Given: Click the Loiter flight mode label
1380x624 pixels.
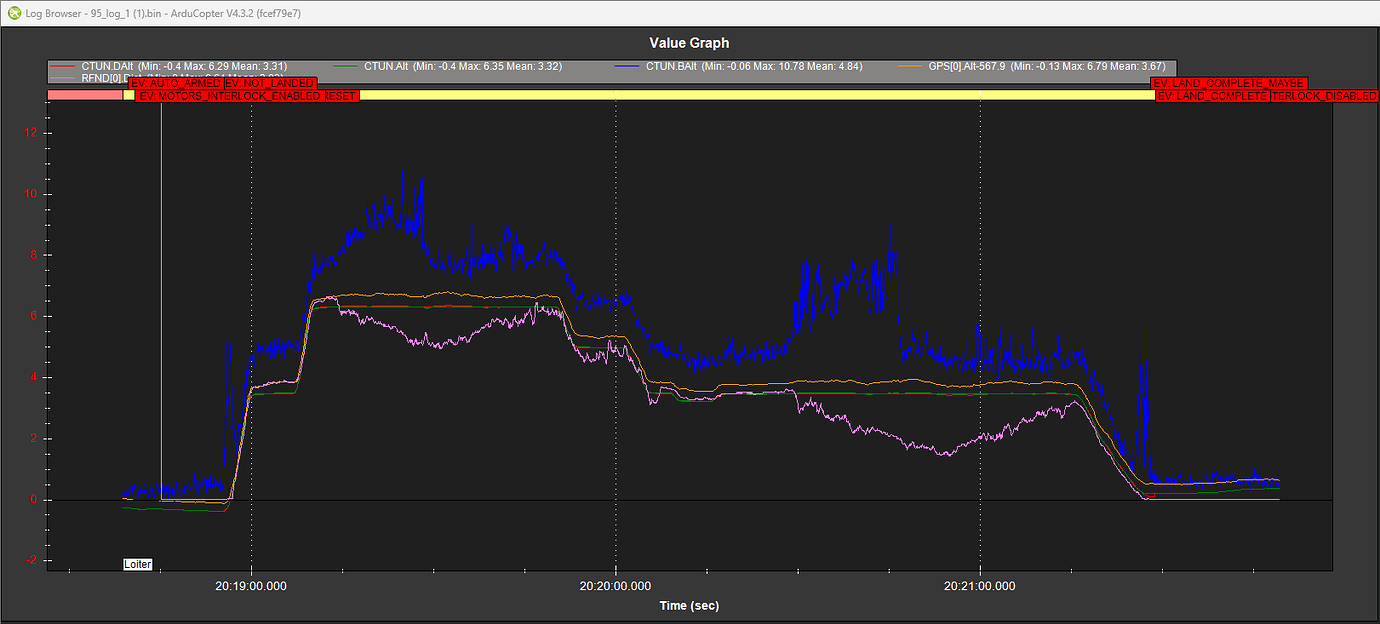Looking at the screenshot, I should (x=138, y=564).
